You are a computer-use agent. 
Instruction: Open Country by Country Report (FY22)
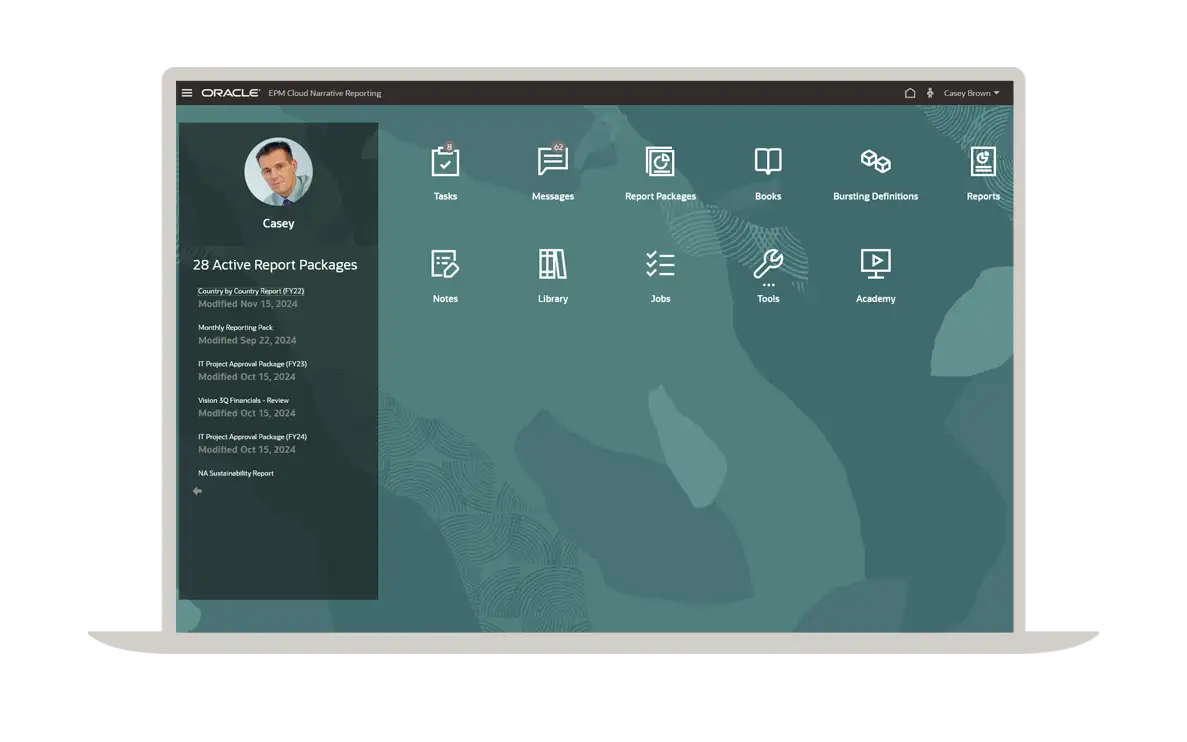250,291
